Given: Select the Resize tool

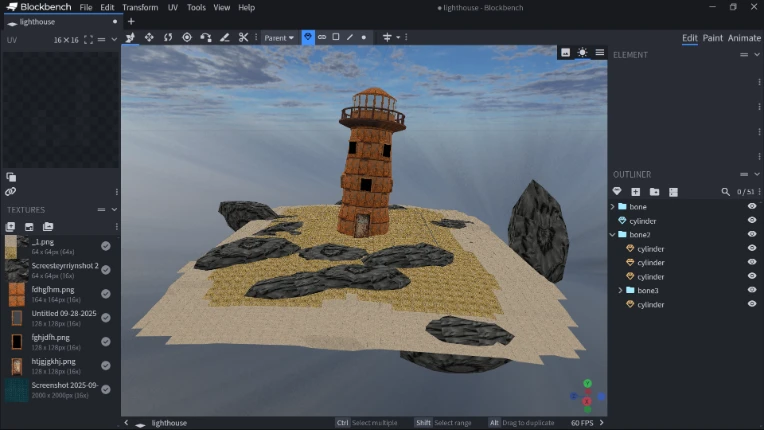Looking at the screenshot, I should click(149, 37).
